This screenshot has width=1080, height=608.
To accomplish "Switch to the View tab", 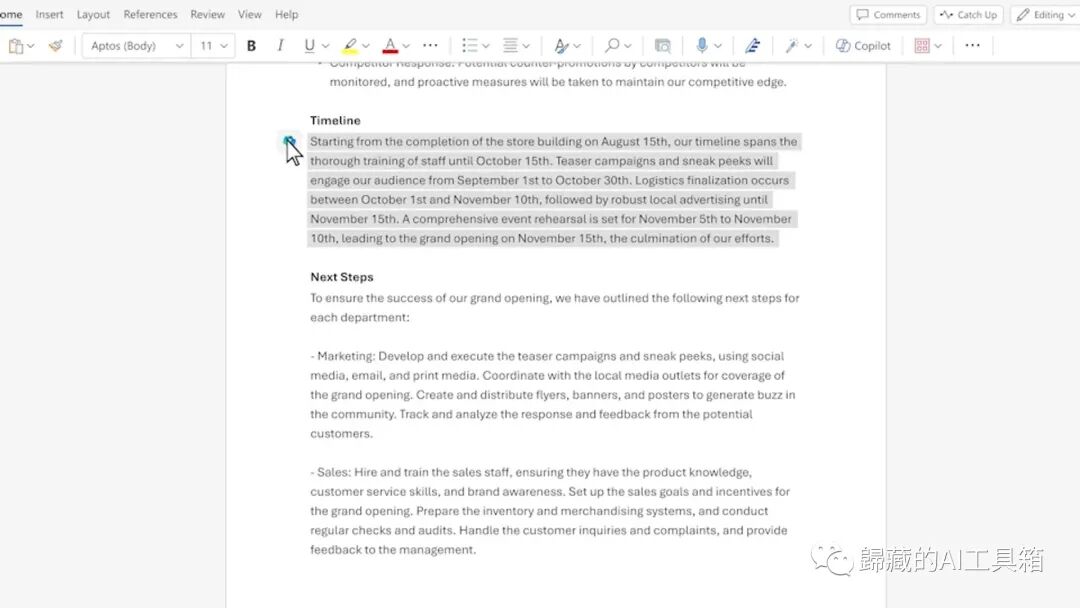I will (x=249, y=14).
